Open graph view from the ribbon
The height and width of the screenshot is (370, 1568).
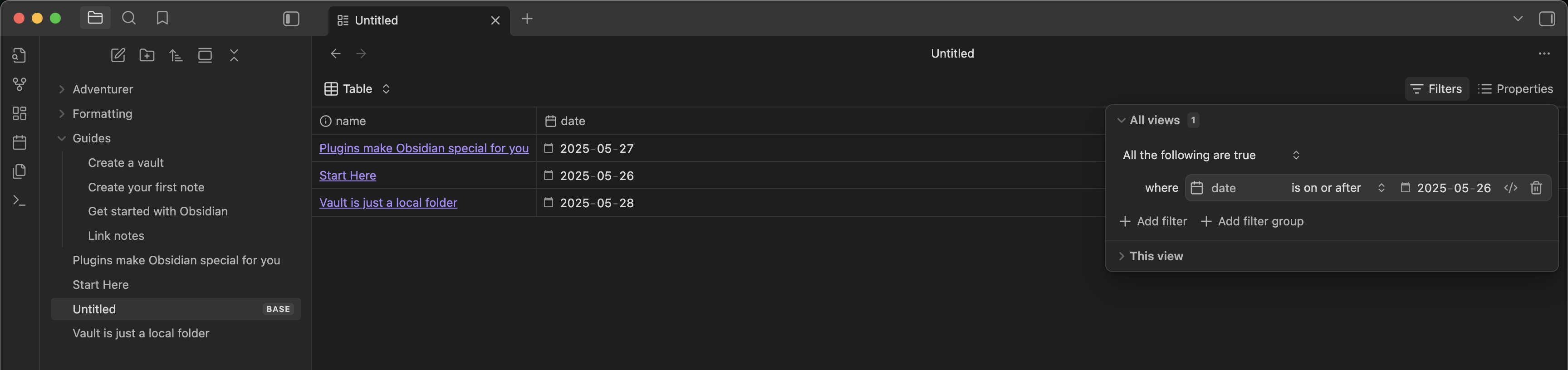pos(20,85)
